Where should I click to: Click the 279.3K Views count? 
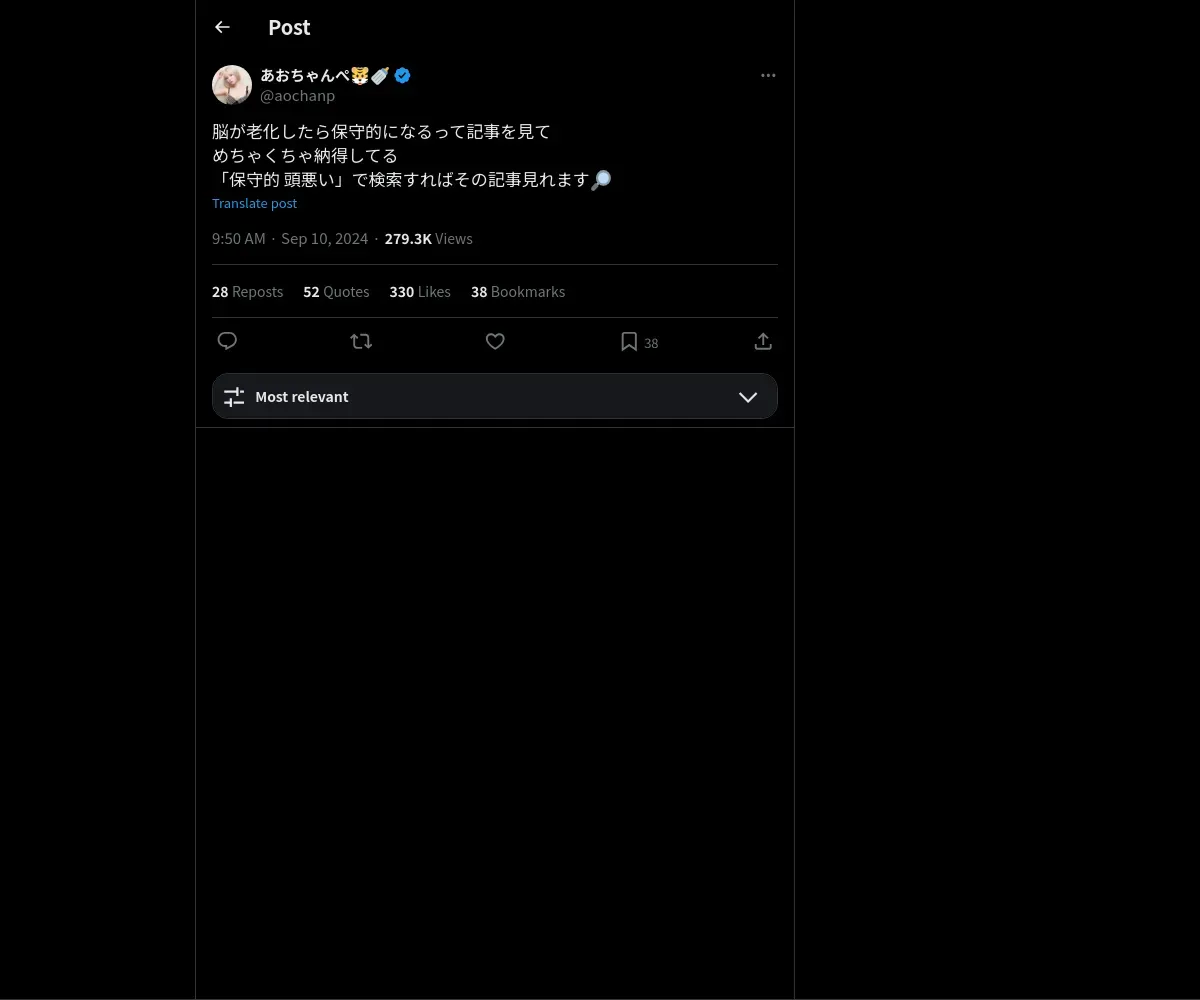tap(428, 239)
